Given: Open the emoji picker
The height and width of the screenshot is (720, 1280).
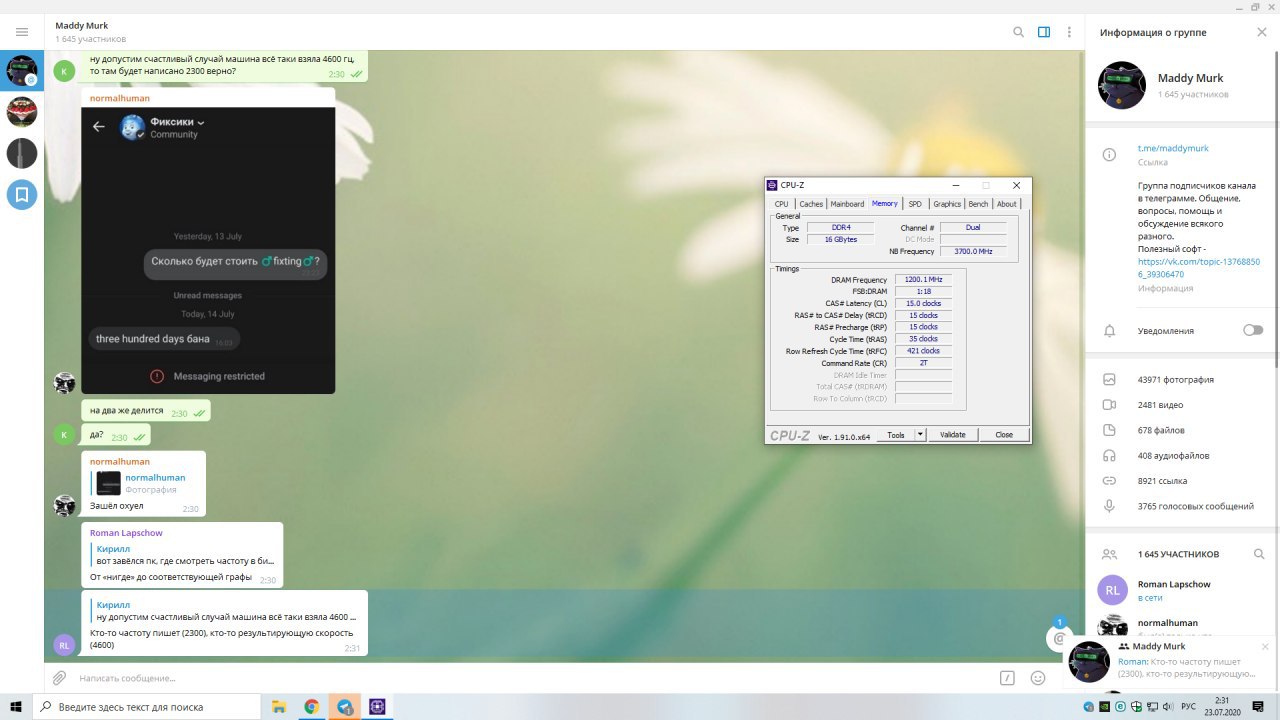Looking at the screenshot, I should pos(1038,678).
